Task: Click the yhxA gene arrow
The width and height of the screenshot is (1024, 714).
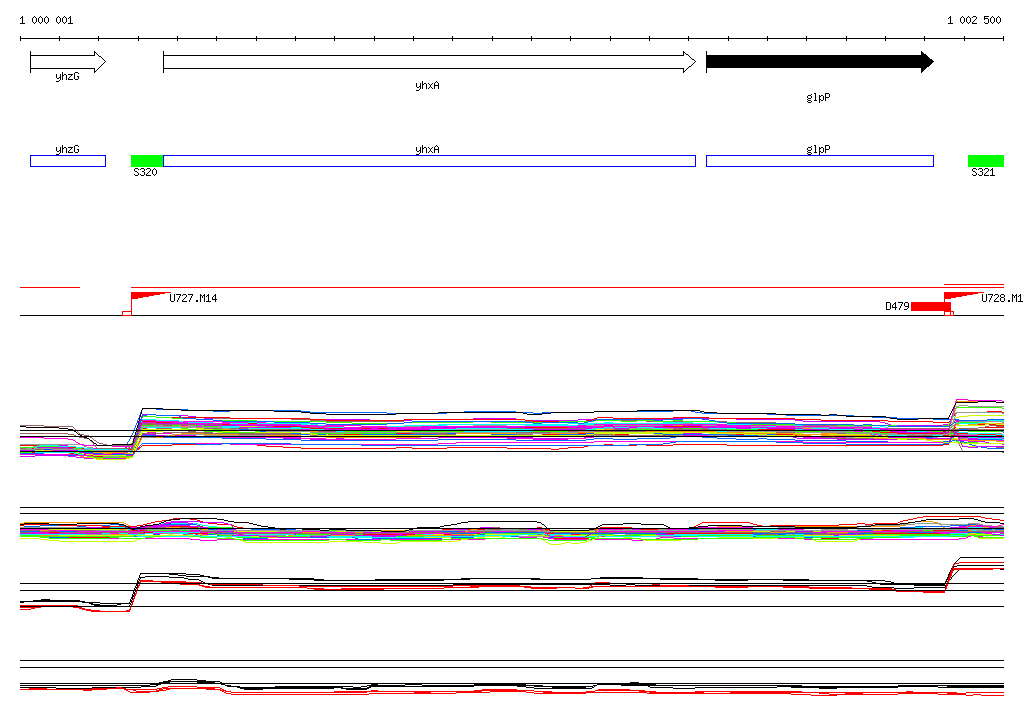Action: pyautogui.click(x=430, y=62)
